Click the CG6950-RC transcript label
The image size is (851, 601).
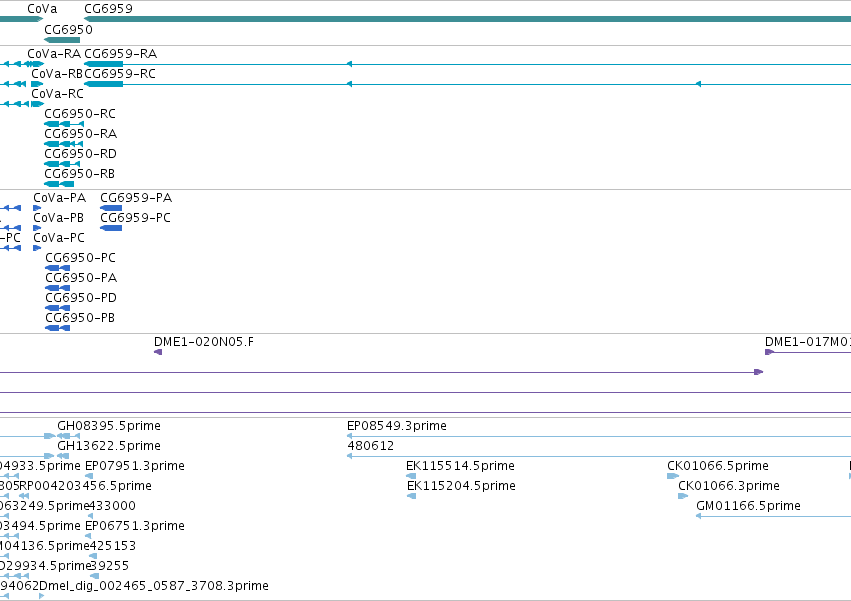tap(80, 114)
